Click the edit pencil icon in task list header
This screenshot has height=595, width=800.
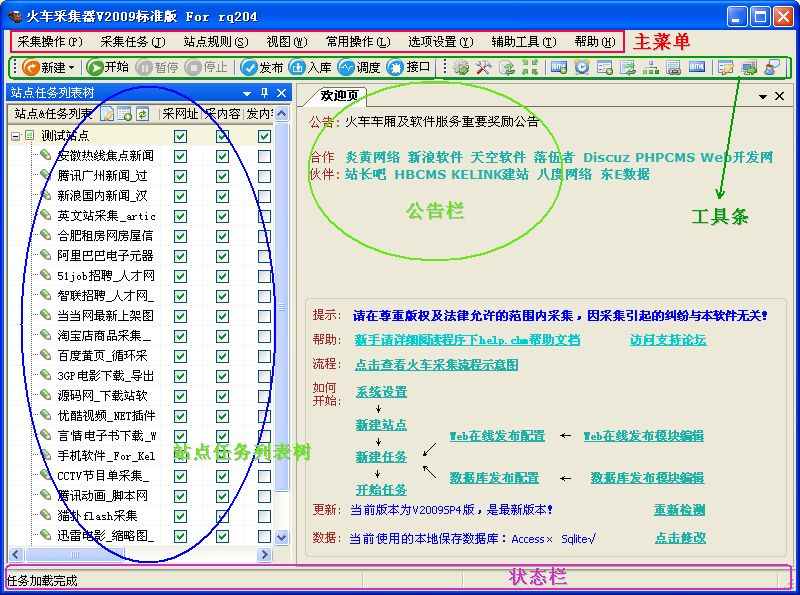[108, 114]
